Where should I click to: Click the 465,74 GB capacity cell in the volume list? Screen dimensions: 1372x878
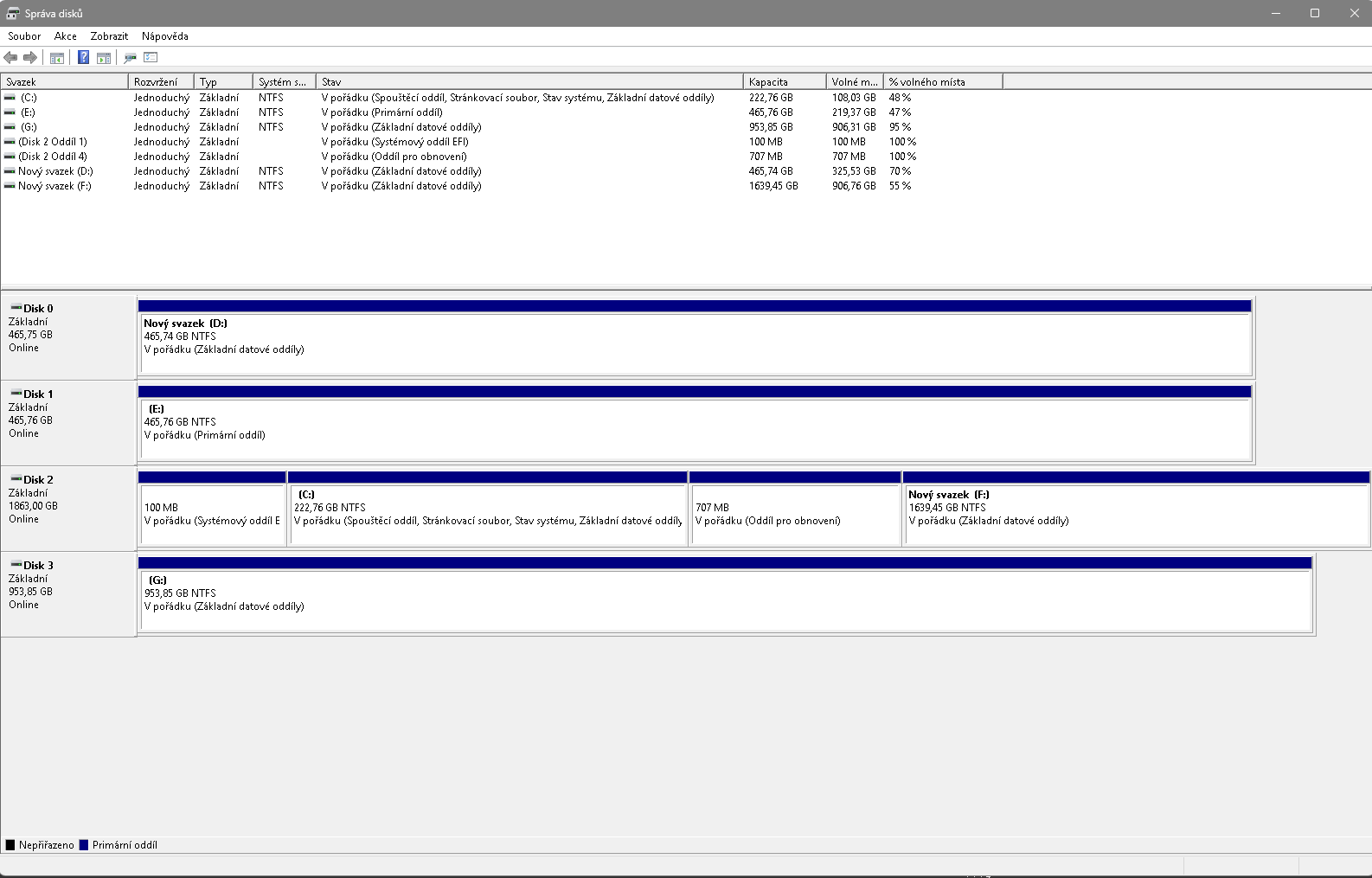[x=771, y=171]
